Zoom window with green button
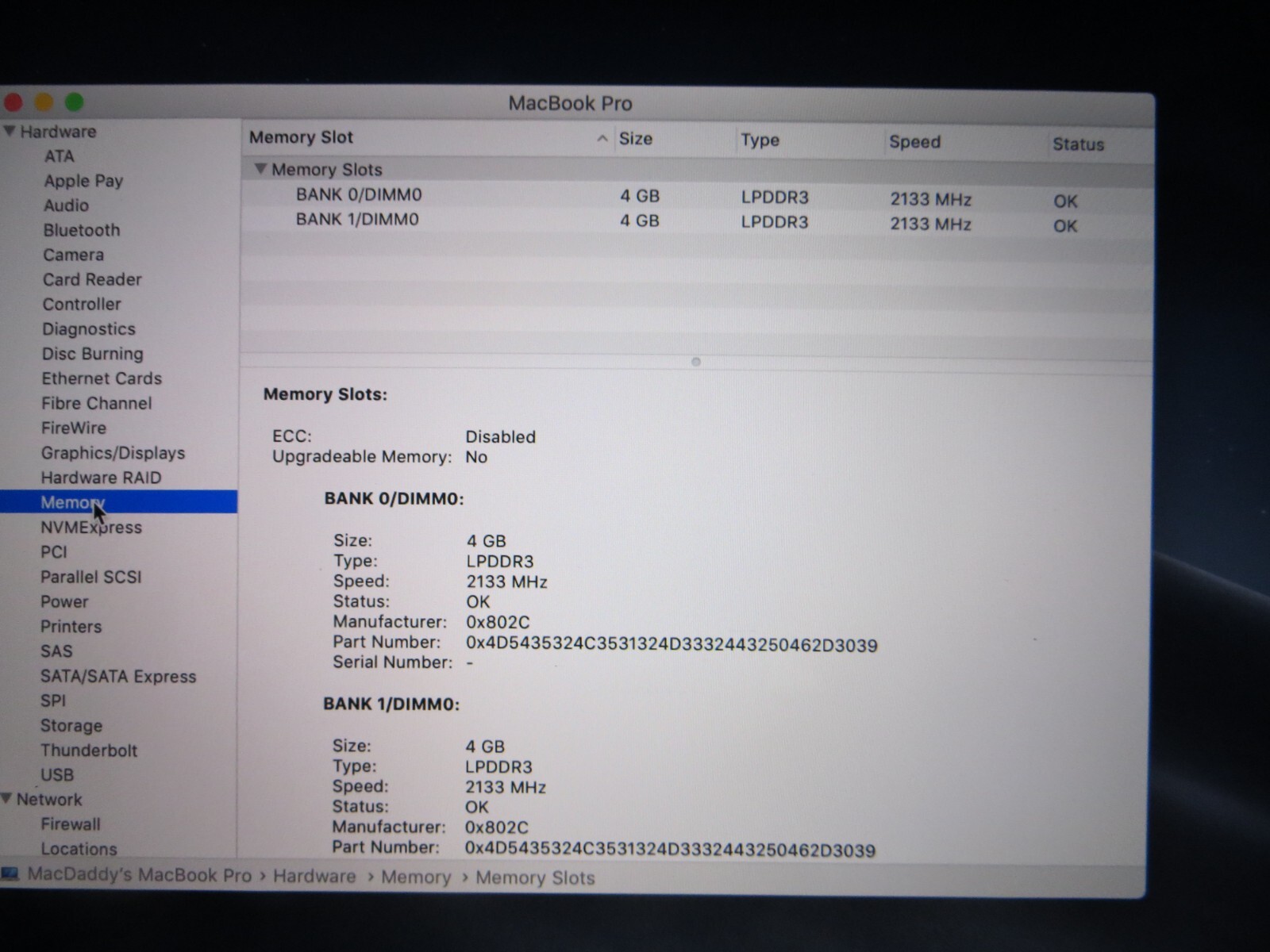 point(74,102)
